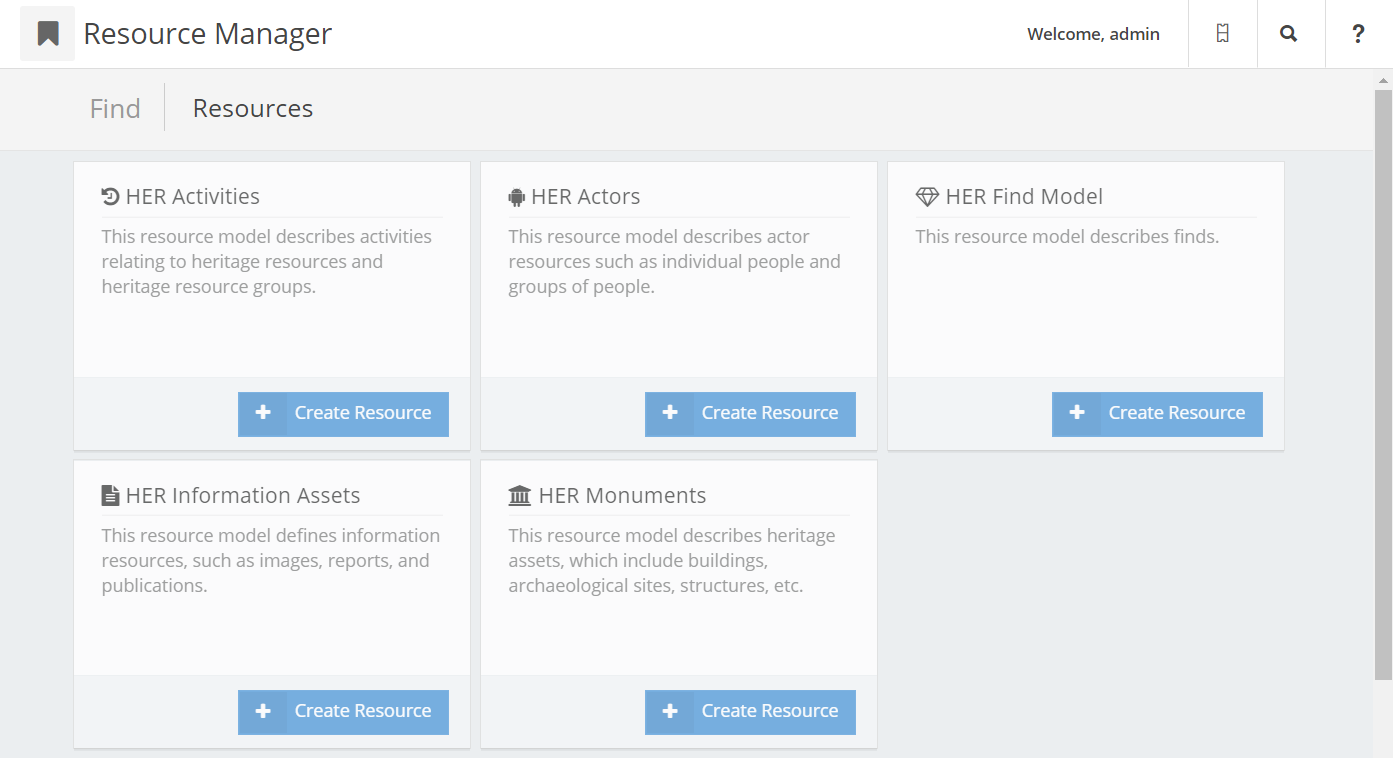Click the Welcome, admin user link
This screenshot has height=758, width=1393.
click(x=1093, y=34)
